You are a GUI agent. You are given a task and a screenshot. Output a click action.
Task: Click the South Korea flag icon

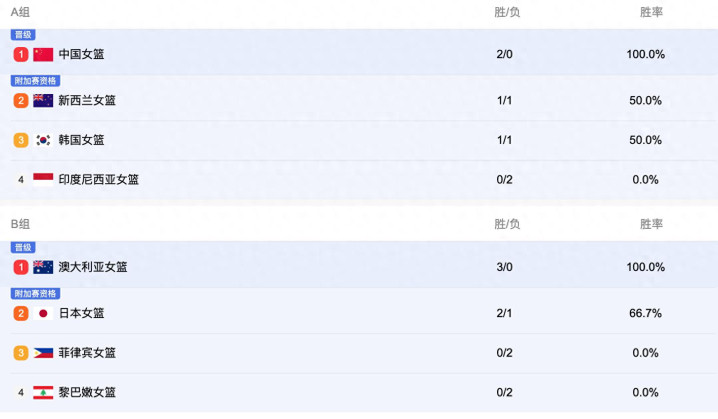pyautogui.click(x=43, y=140)
